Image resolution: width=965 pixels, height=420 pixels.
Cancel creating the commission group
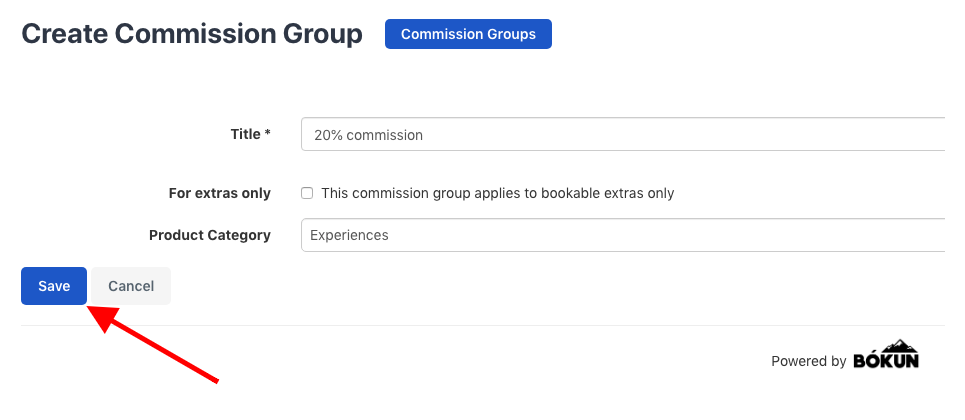click(131, 286)
